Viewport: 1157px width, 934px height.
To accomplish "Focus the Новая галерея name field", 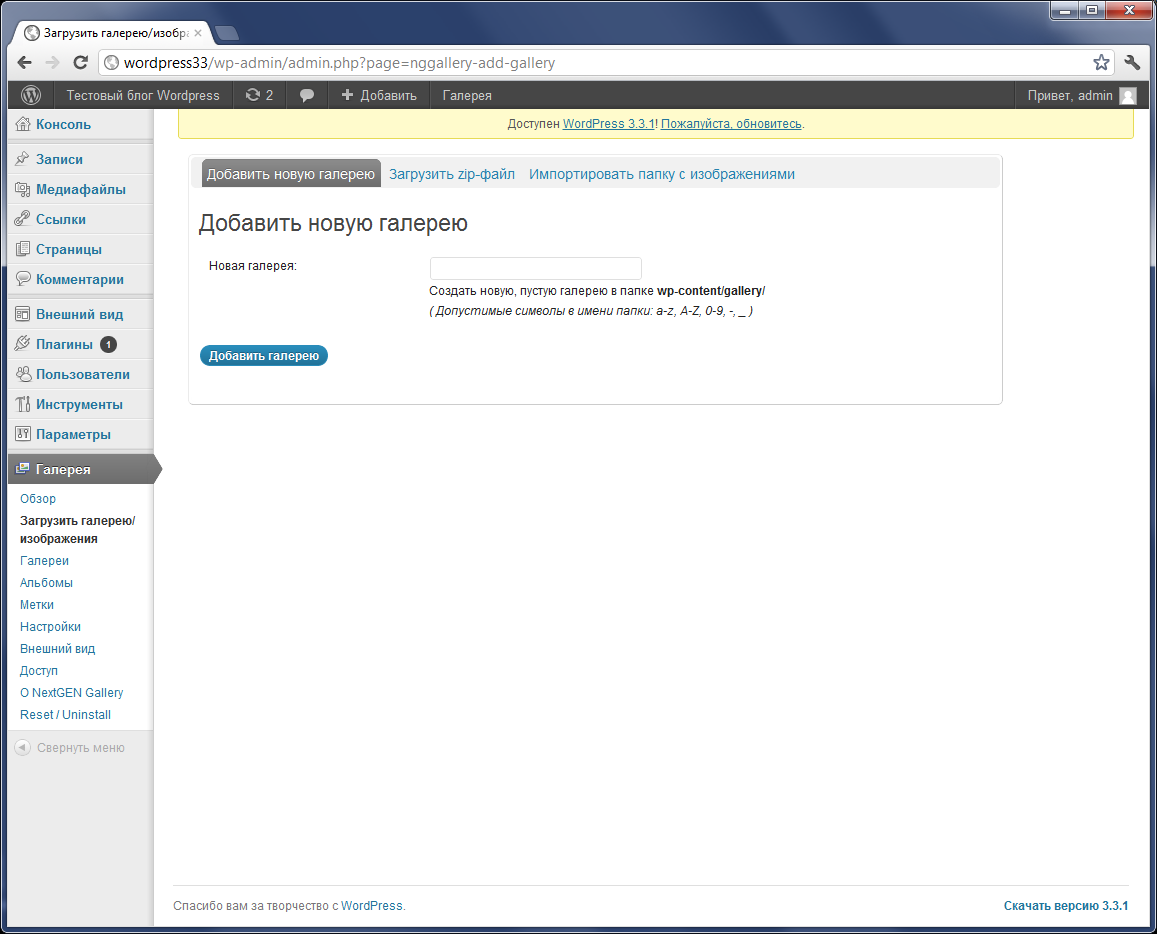I will [536, 268].
